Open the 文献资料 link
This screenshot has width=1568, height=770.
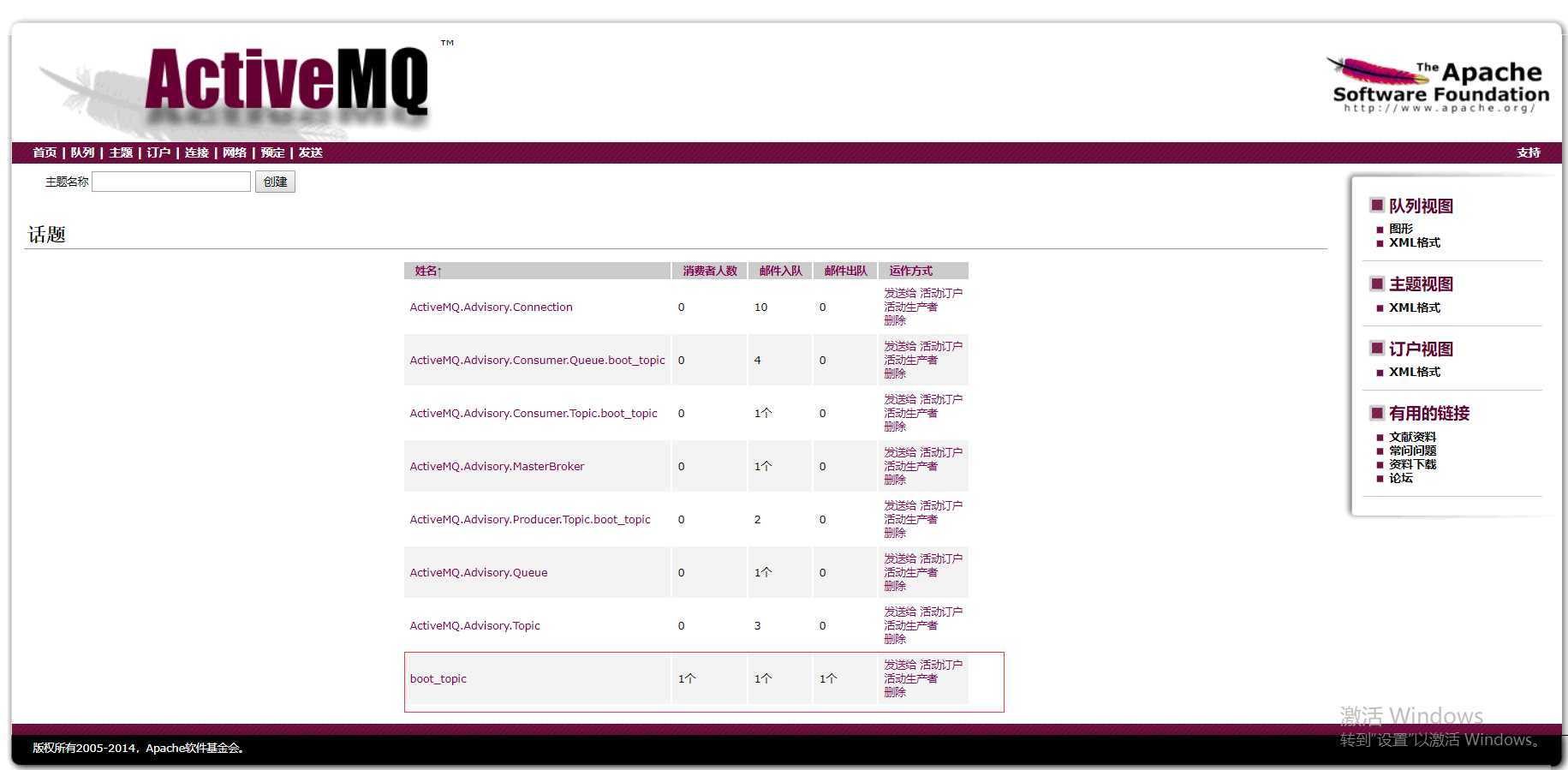click(1413, 437)
